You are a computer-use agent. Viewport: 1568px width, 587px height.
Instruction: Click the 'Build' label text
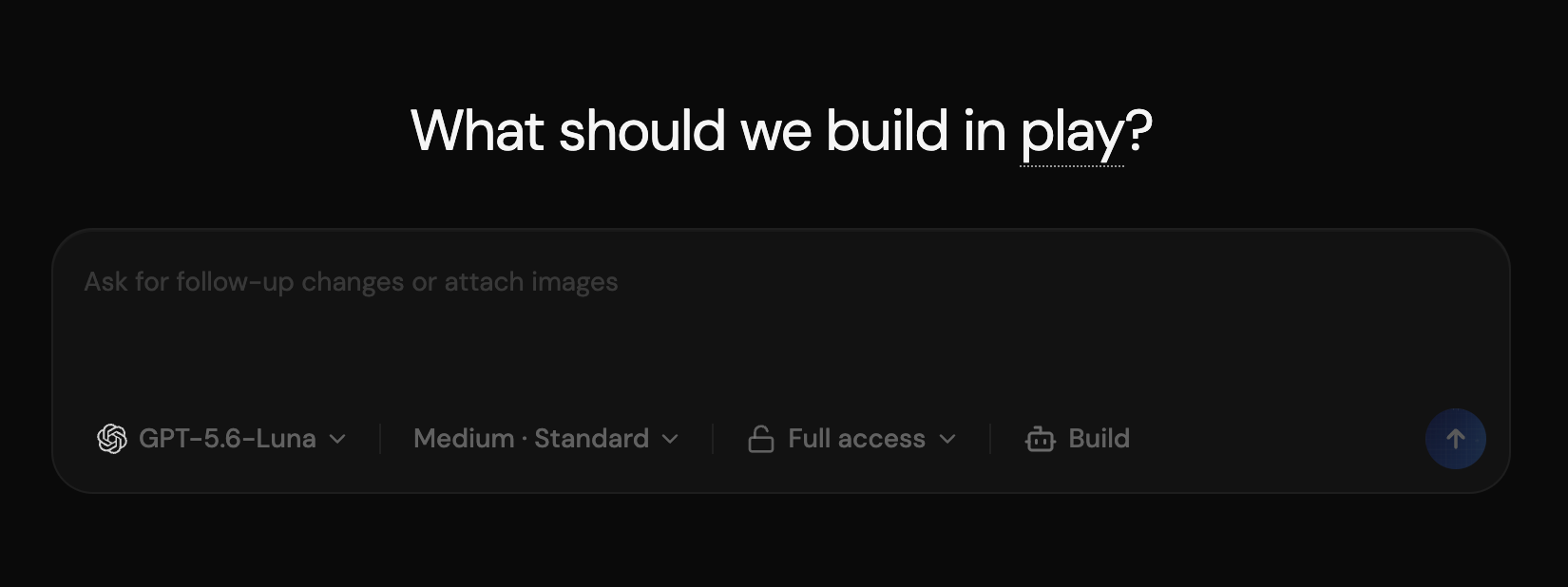(x=1099, y=439)
